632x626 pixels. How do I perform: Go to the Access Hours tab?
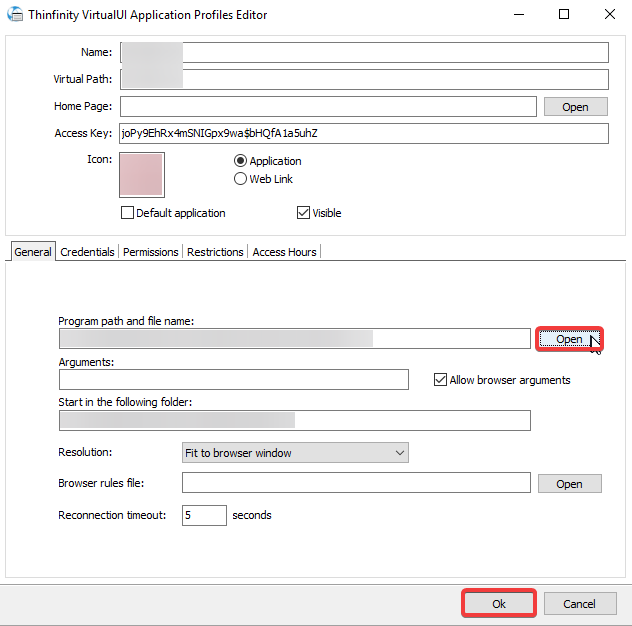(x=284, y=252)
